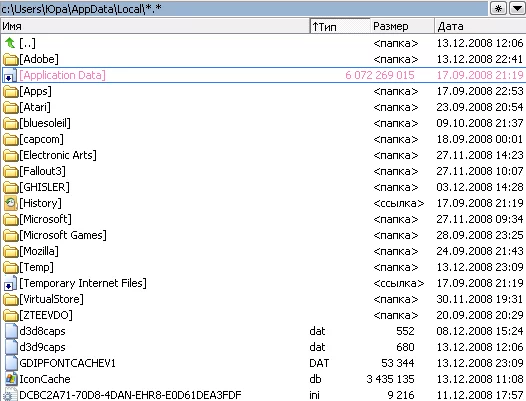Select the GHISLER folder entry
This screenshot has width=526, height=401.
(x=263, y=187)
